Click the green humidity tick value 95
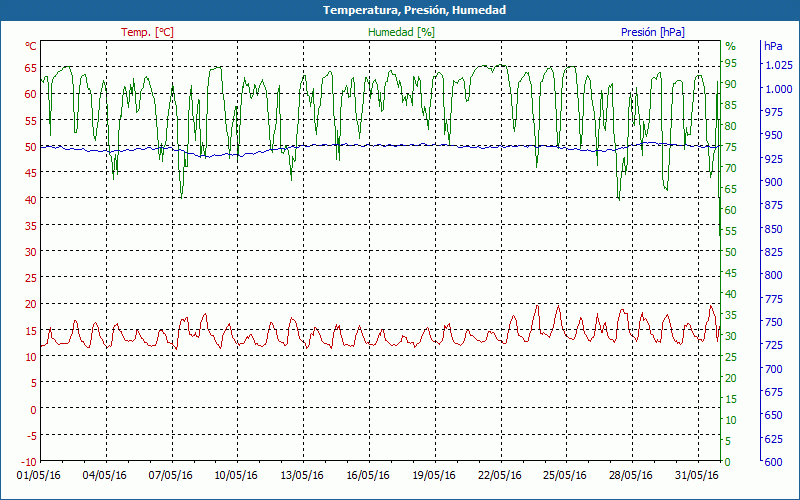This screenshot has width=800, height=500. coord(731,63)
